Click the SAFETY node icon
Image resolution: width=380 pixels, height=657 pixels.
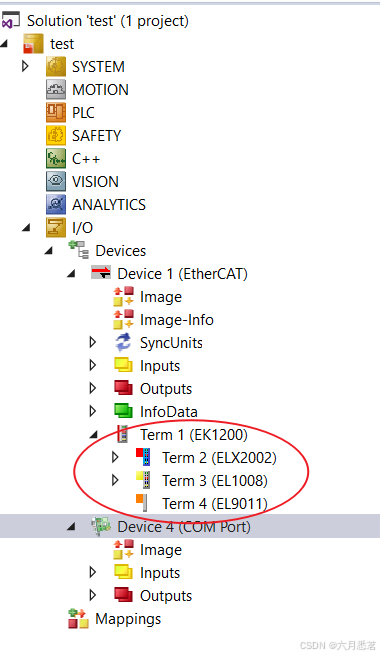[56, 136]
